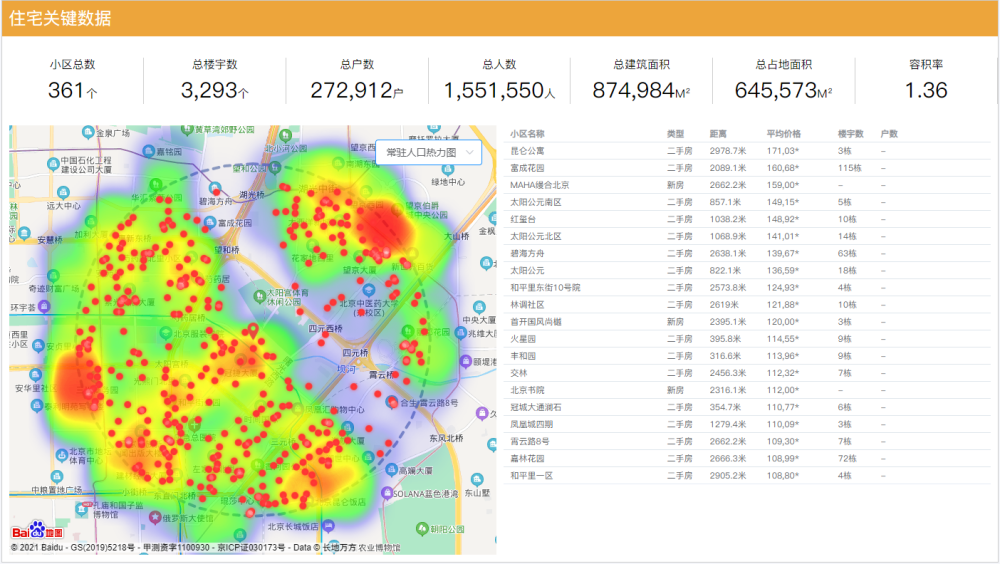
Task: Click the 北京长城饭店 hotel marker icon
Action: tap(328, 526)
